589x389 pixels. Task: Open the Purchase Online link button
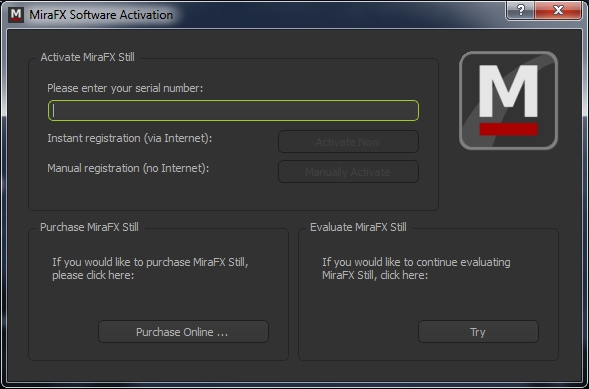(x=183, y=332)
